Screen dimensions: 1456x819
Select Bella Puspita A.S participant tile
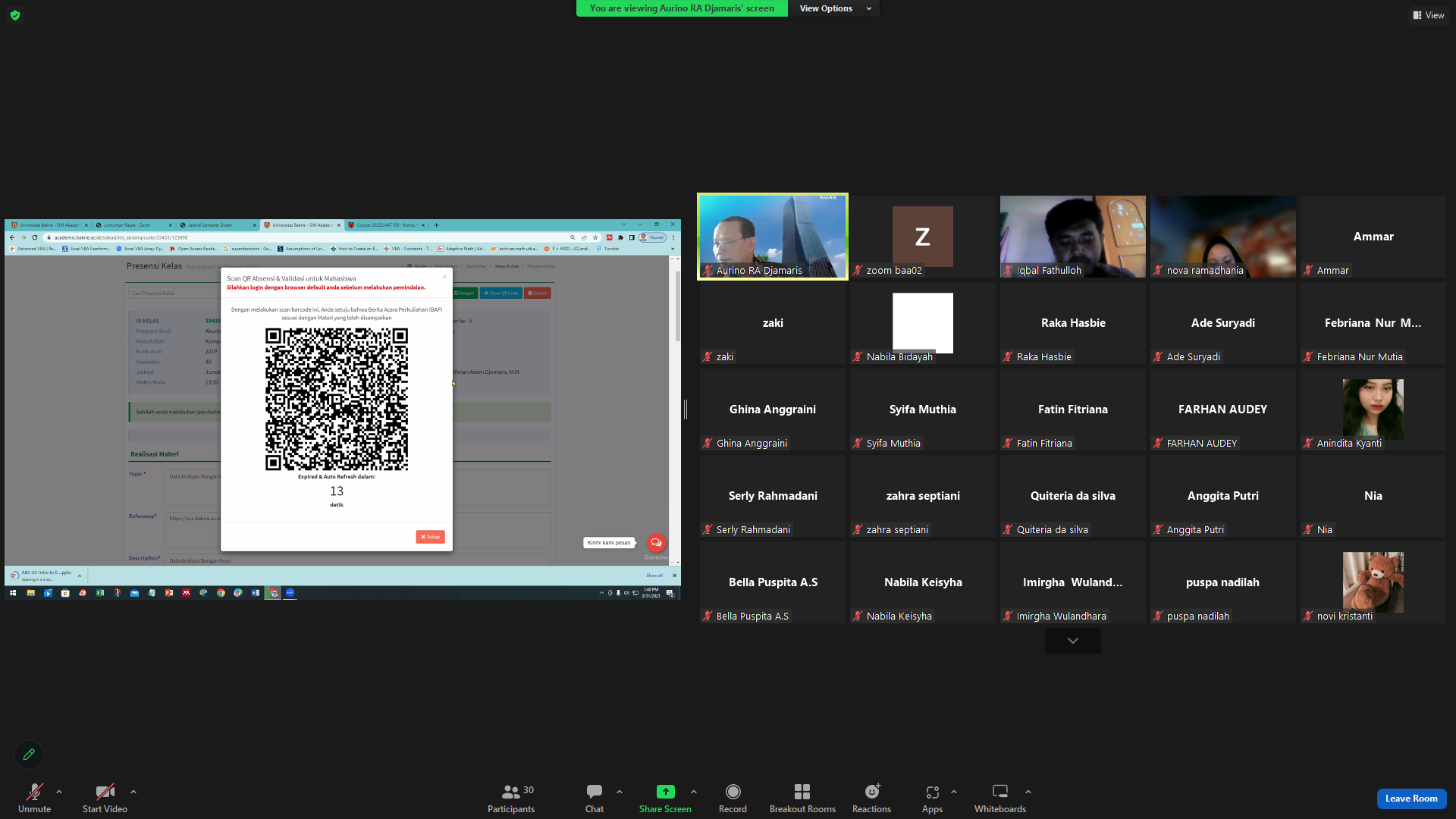tap(773, 582)
